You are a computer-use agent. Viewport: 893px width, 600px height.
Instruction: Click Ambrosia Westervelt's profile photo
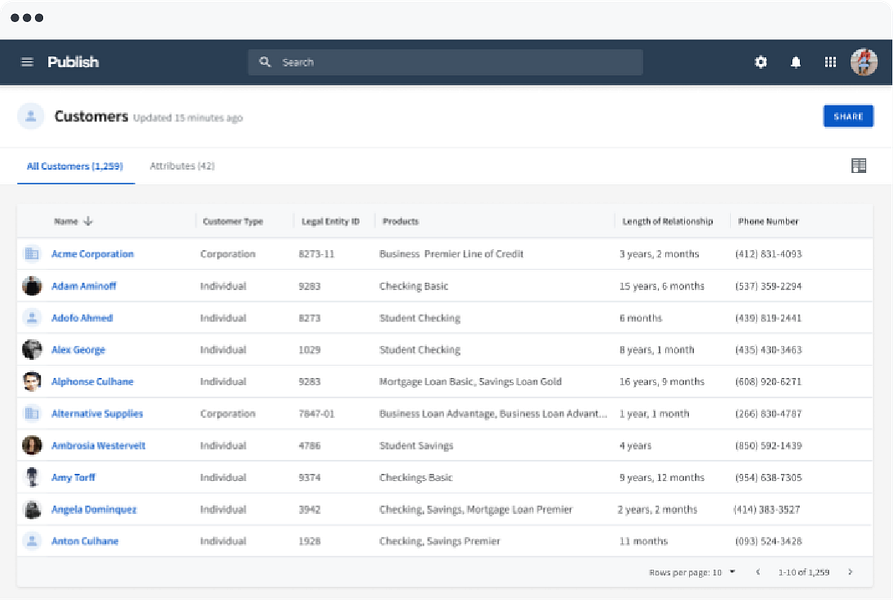coord(32,445)
